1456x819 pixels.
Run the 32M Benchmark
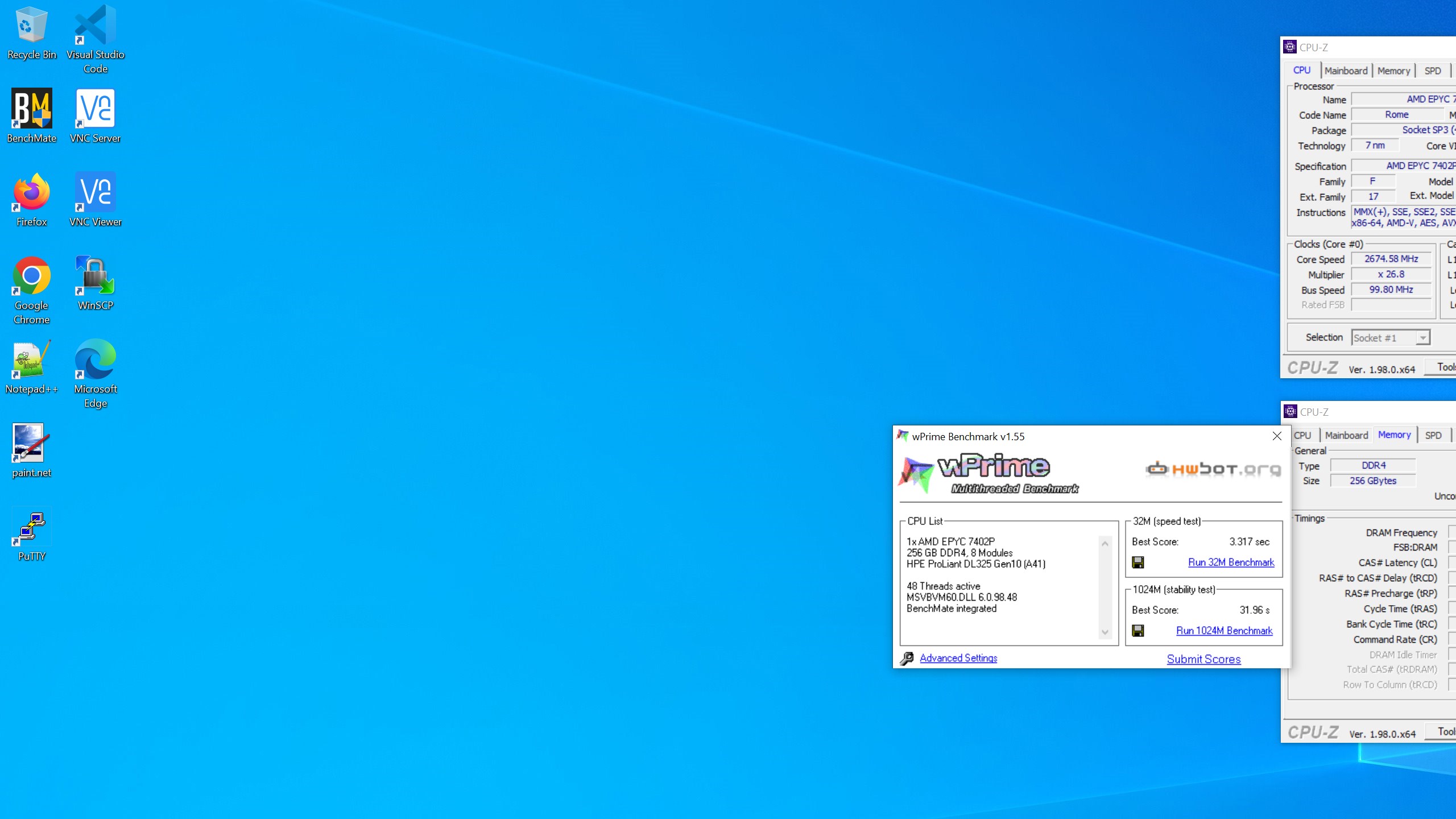pos(1231,562)
